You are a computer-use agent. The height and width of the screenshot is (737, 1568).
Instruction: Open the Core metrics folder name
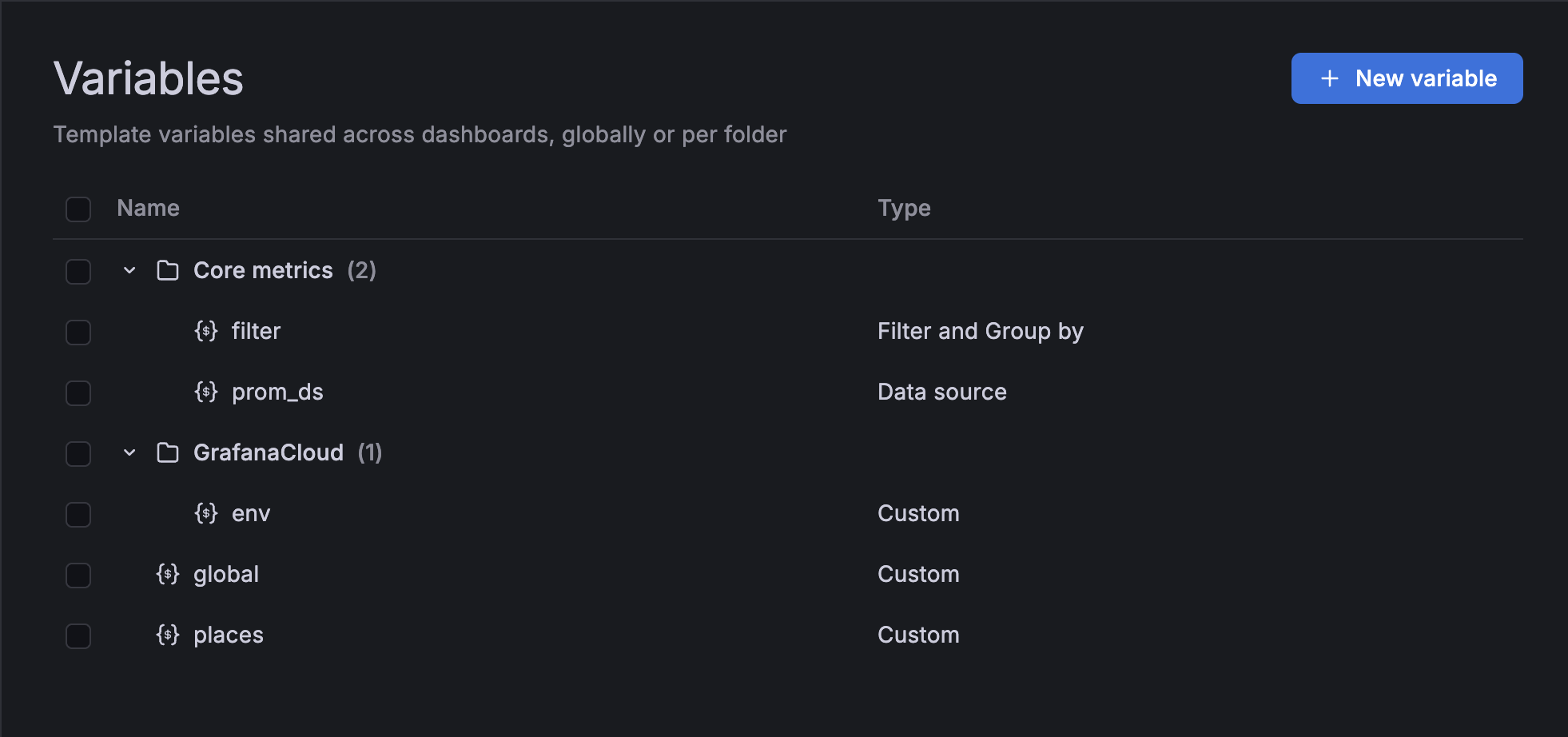[263, 270]
